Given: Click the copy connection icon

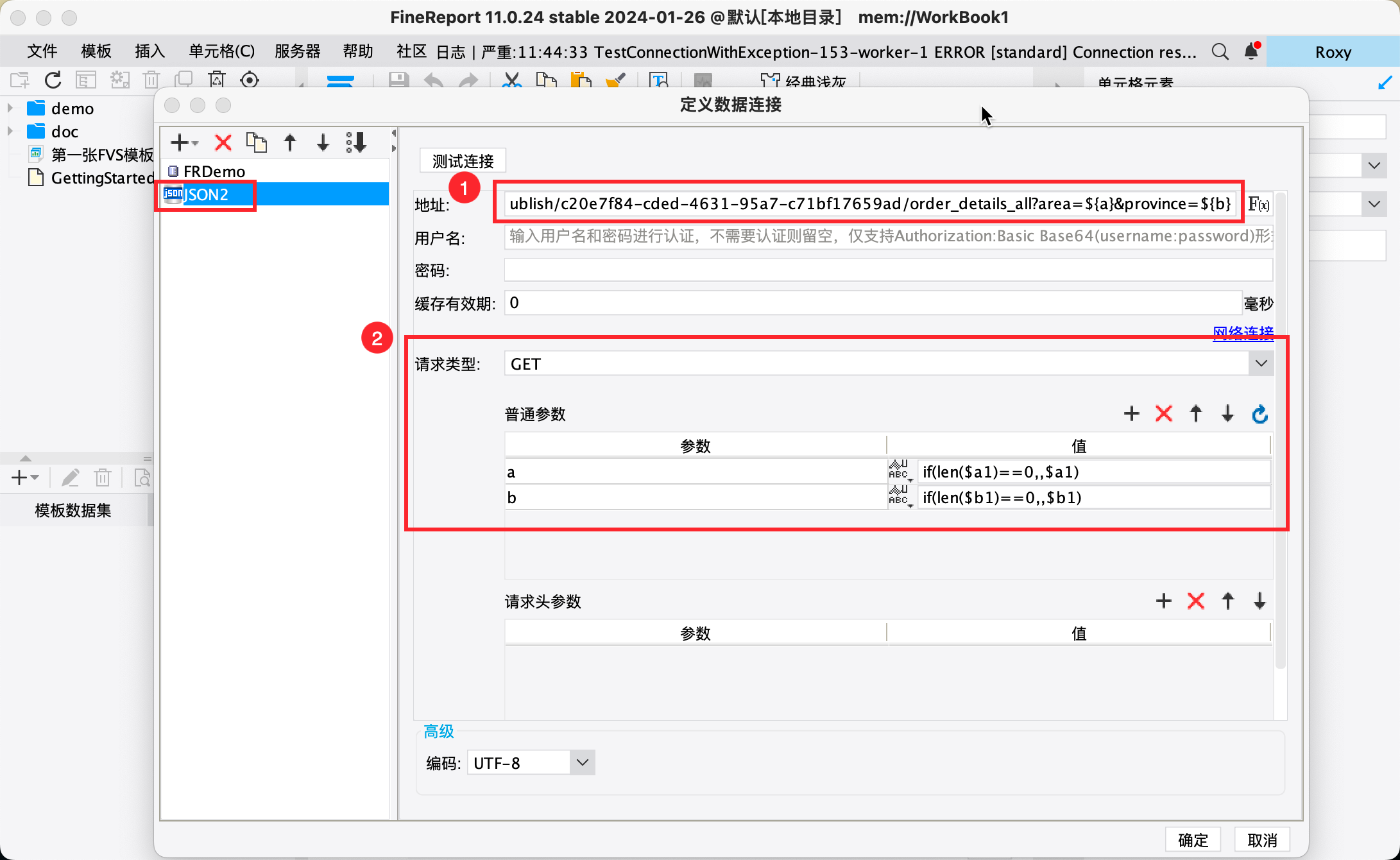Looking at the screenshot, I should click(257, 142).
